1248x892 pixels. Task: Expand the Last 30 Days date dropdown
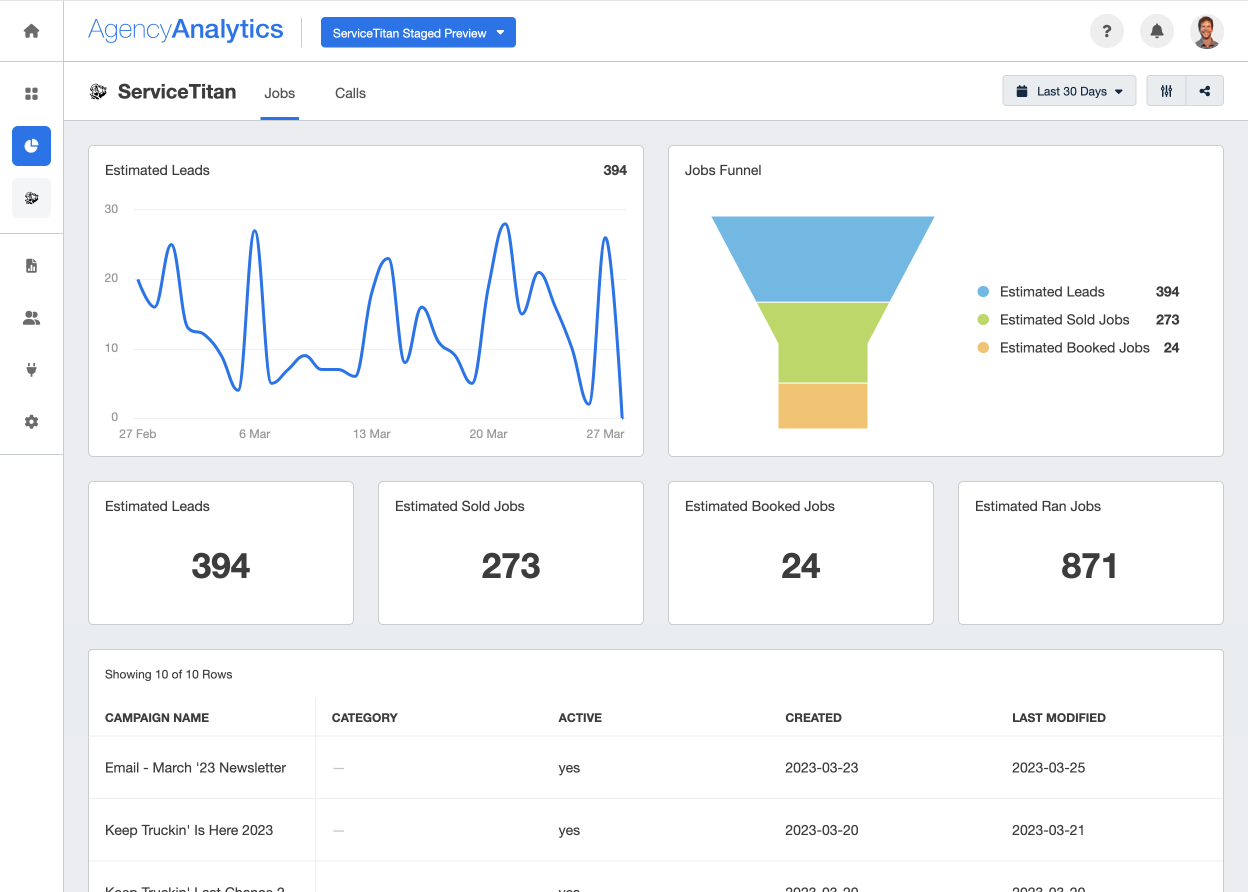point(1069,91)
